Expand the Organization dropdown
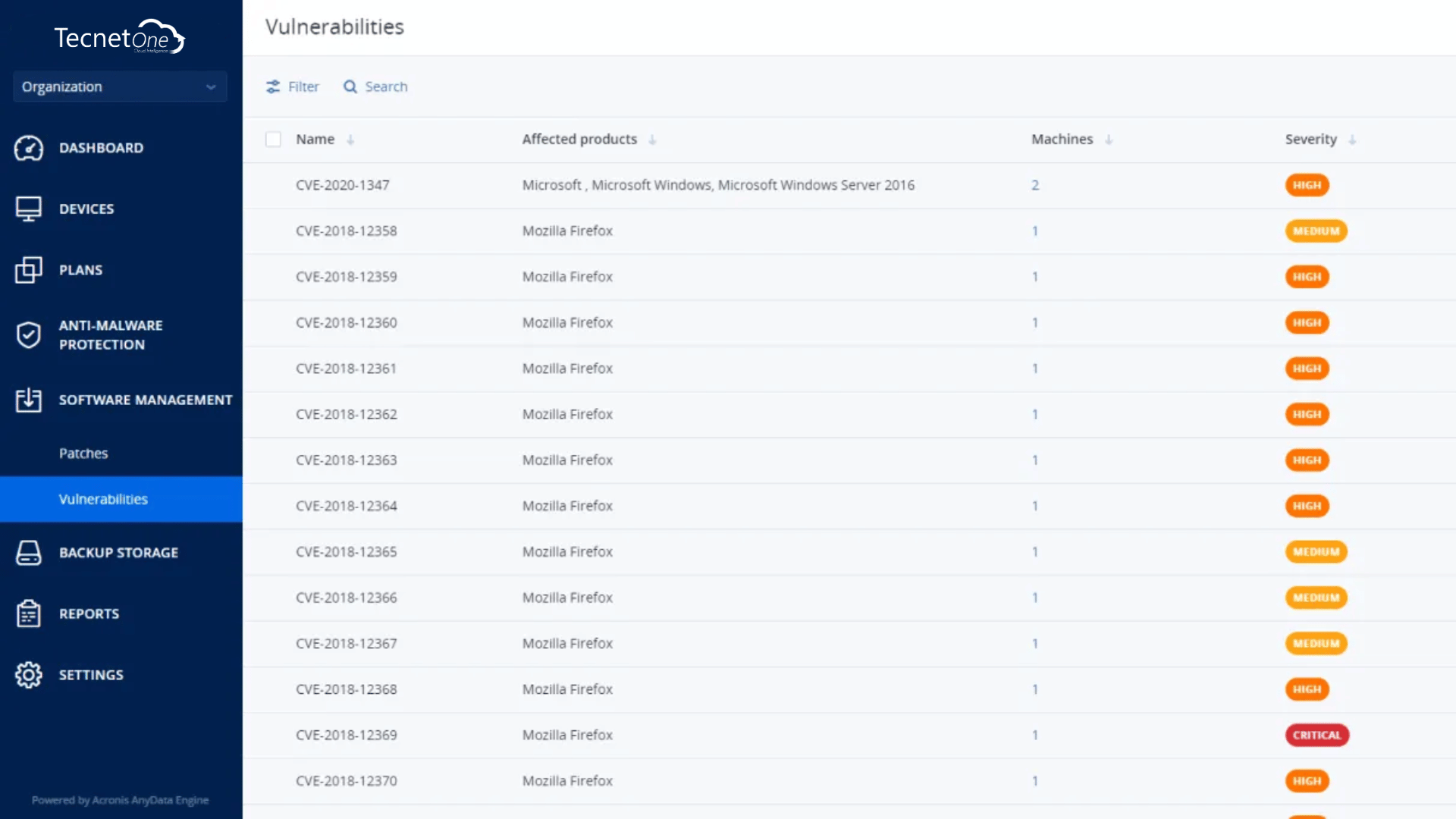This screenshot has width=1456, height=819. click(120, 86)
